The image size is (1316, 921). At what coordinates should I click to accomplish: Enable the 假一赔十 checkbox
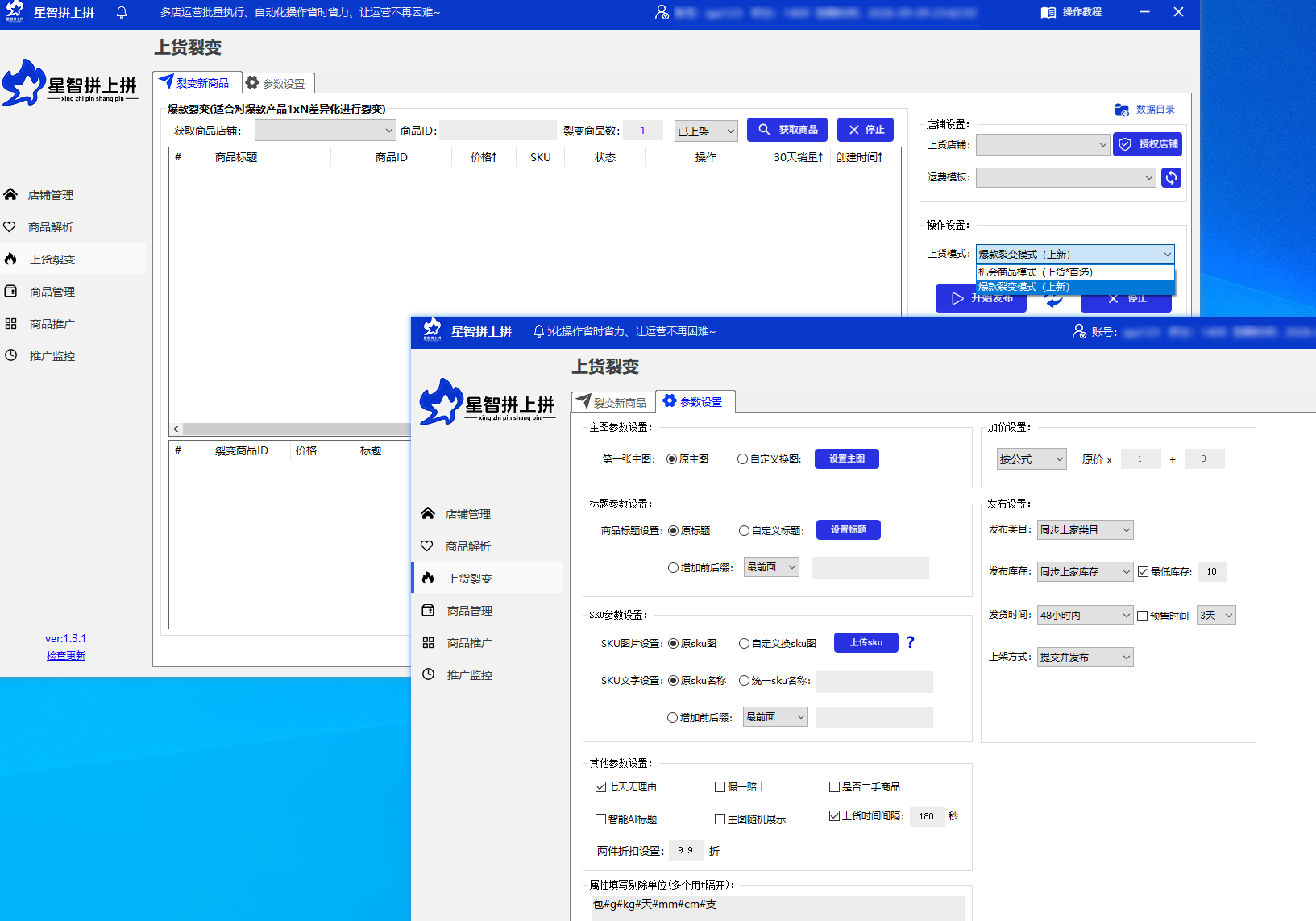coord(720,786)
